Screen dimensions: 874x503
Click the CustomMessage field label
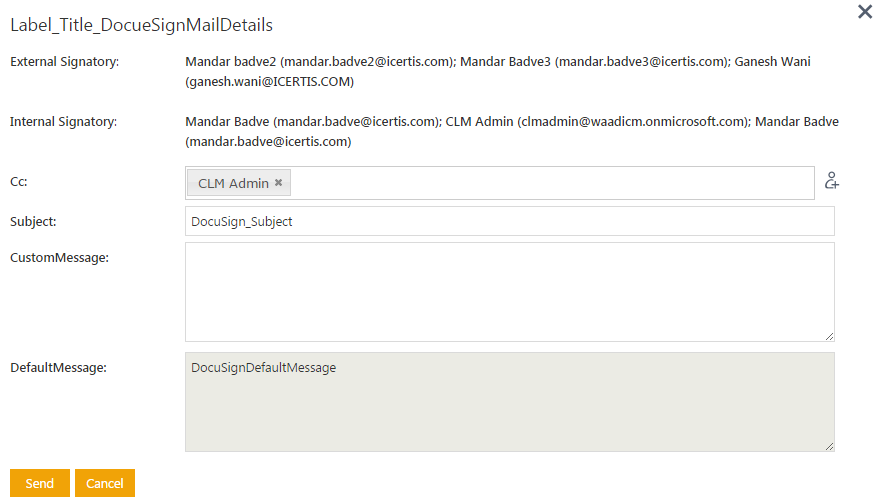[59, 257]
